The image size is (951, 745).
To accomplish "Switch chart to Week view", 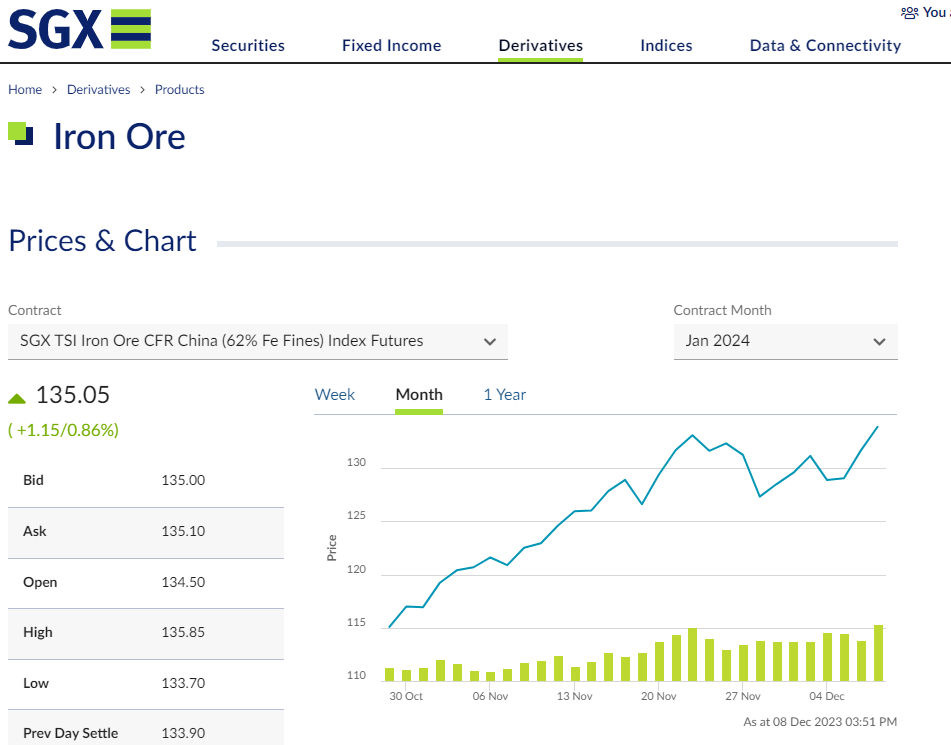I will tap(335, 394).
